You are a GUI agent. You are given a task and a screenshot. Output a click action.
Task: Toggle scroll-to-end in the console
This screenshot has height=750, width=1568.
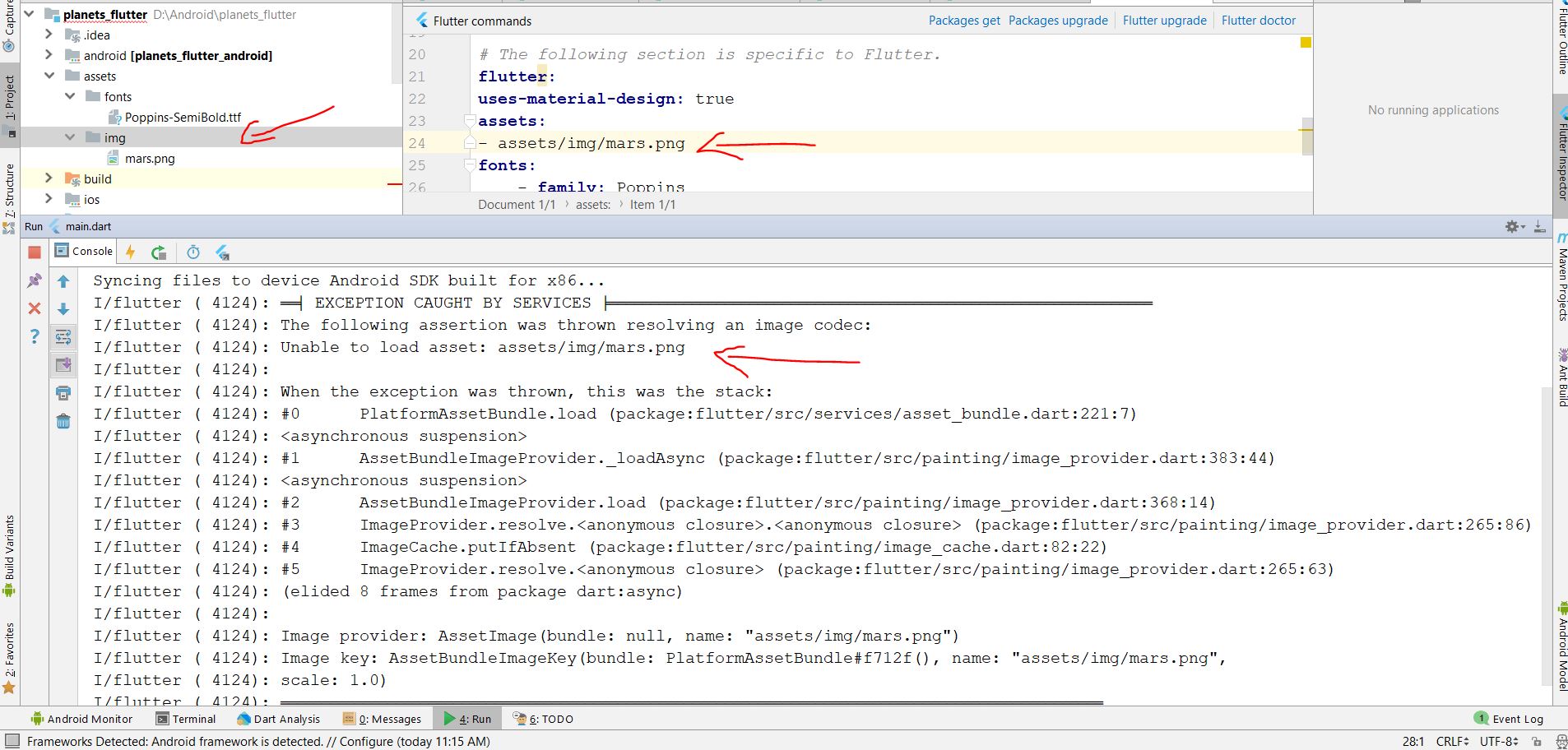click(63, 364)
